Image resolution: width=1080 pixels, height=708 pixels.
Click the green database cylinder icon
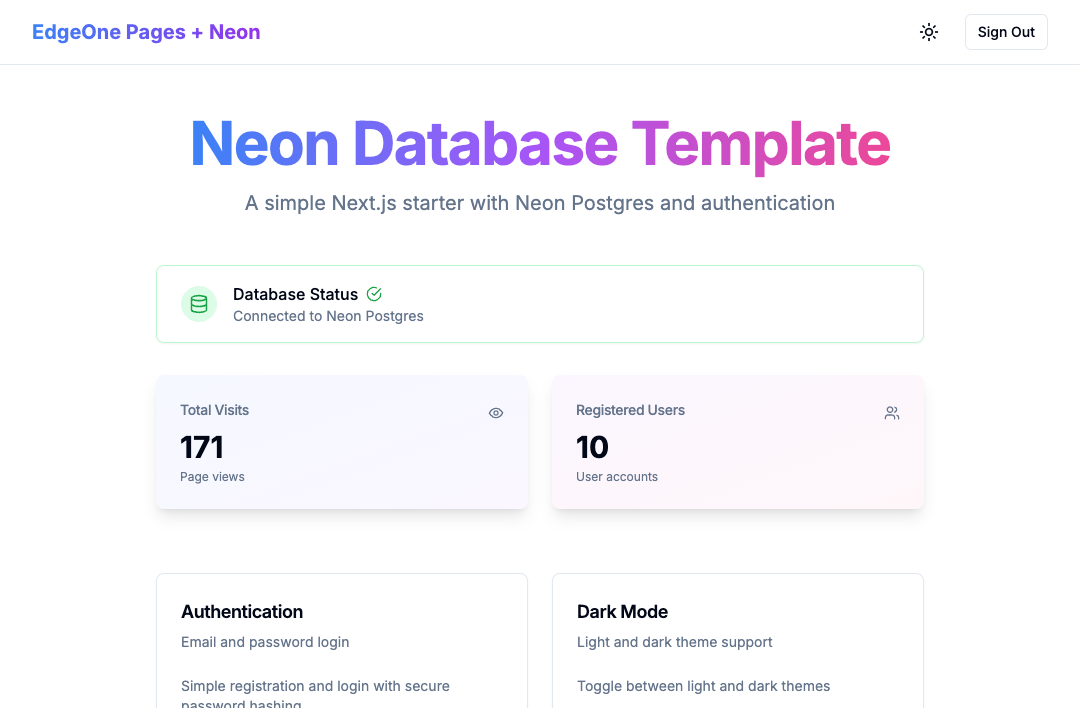coord(199,304)
